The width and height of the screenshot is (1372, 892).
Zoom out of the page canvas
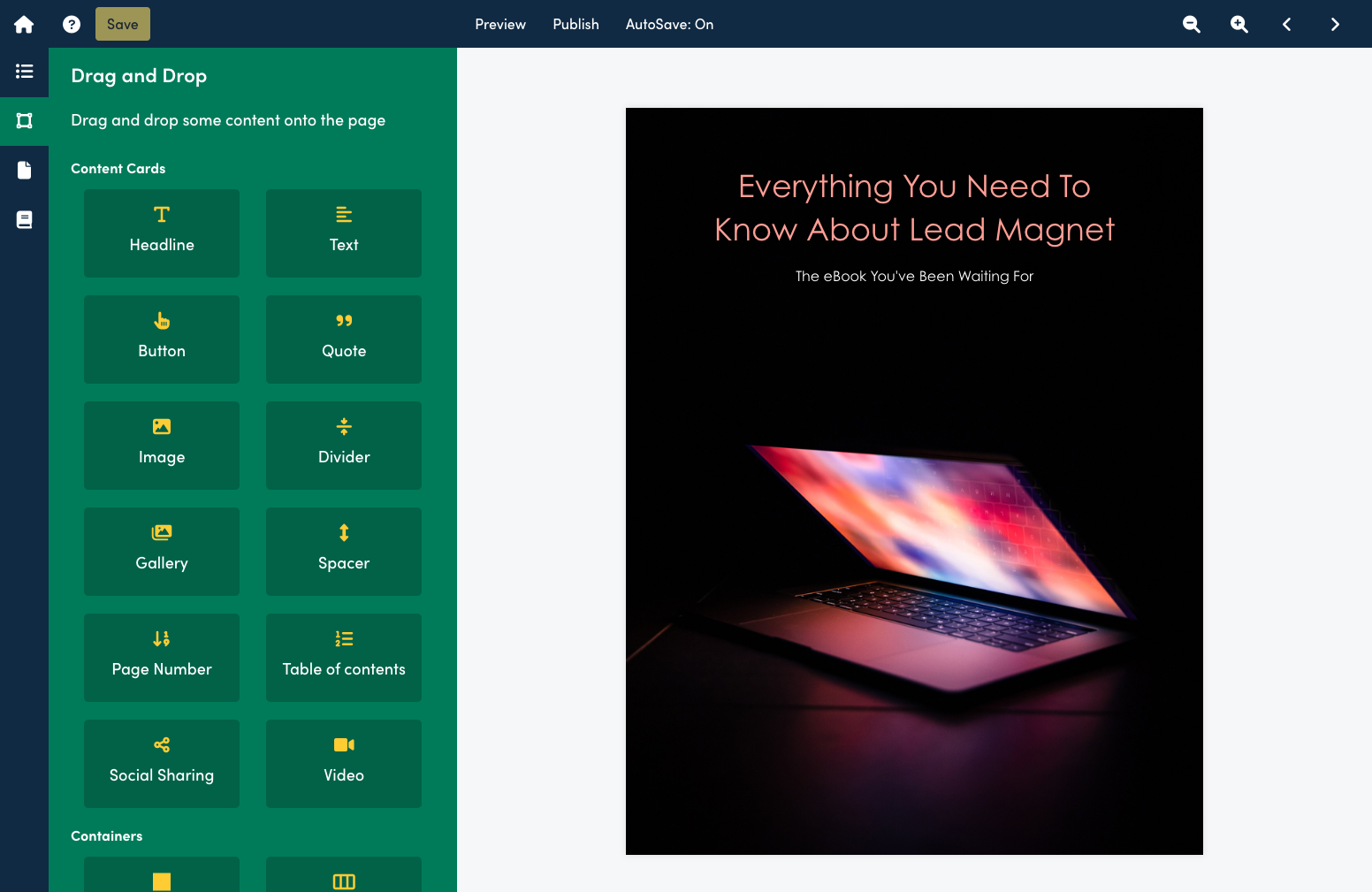point(1191,24)
